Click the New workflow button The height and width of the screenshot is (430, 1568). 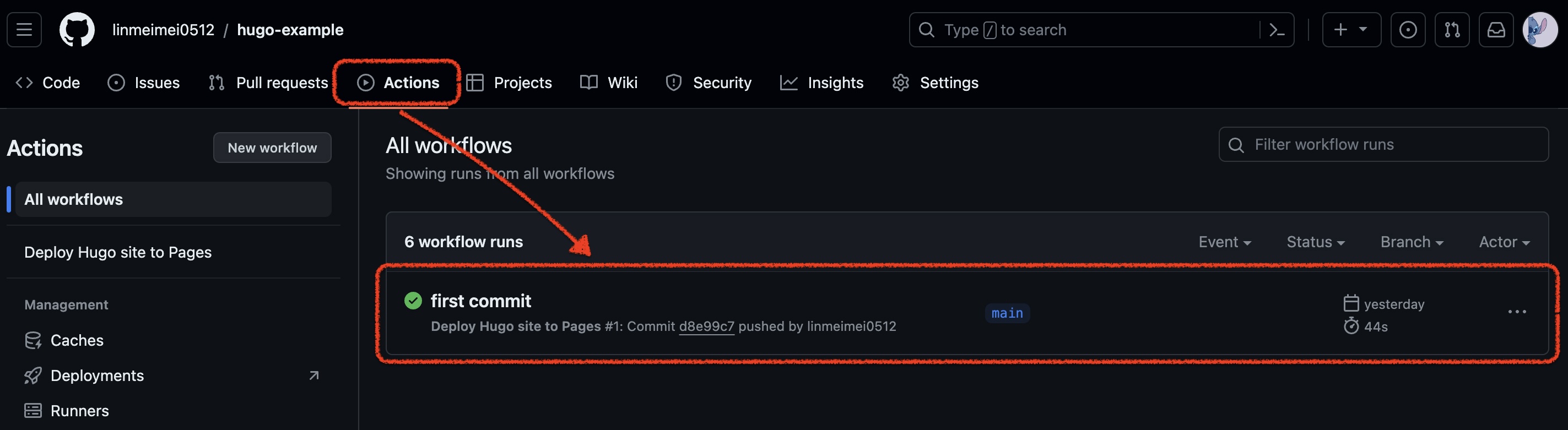(x=272, y=148)
